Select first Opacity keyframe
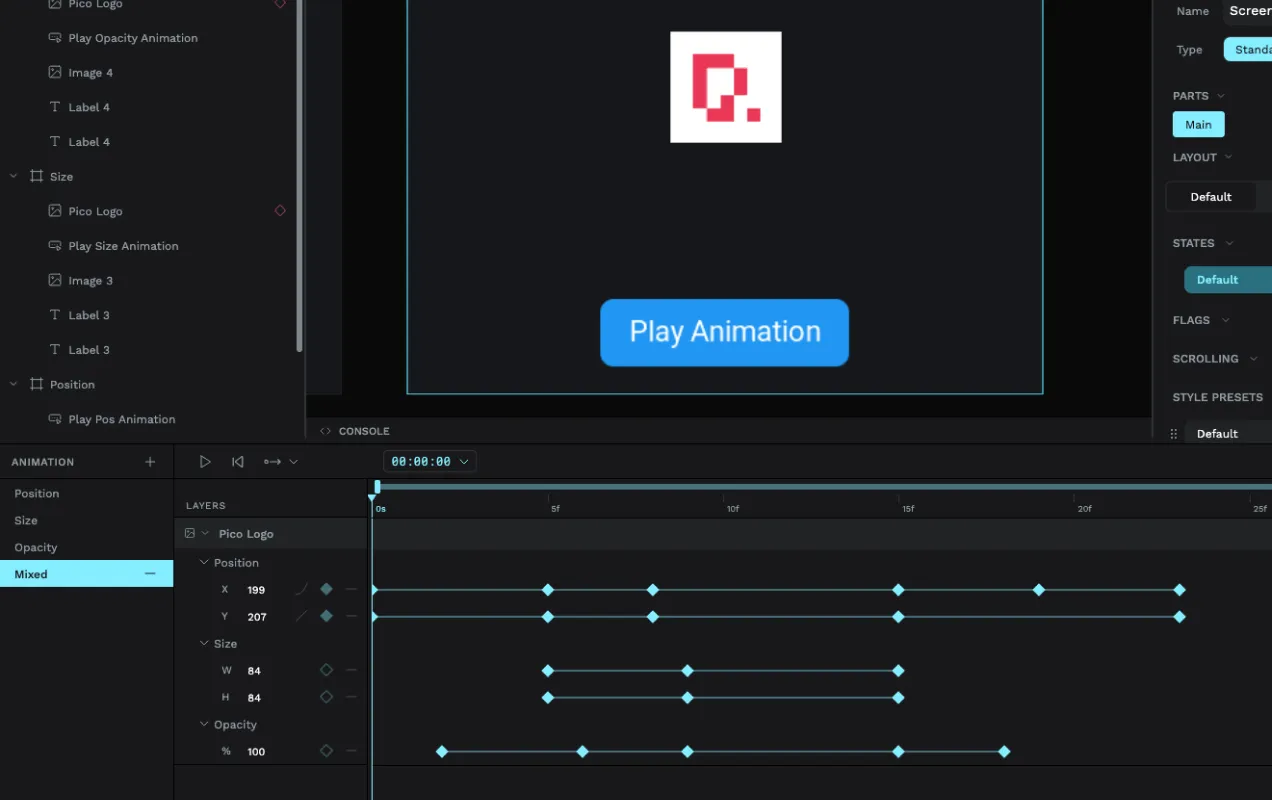Viewport: 1272px width, 800px height. (x=442, y=752)
